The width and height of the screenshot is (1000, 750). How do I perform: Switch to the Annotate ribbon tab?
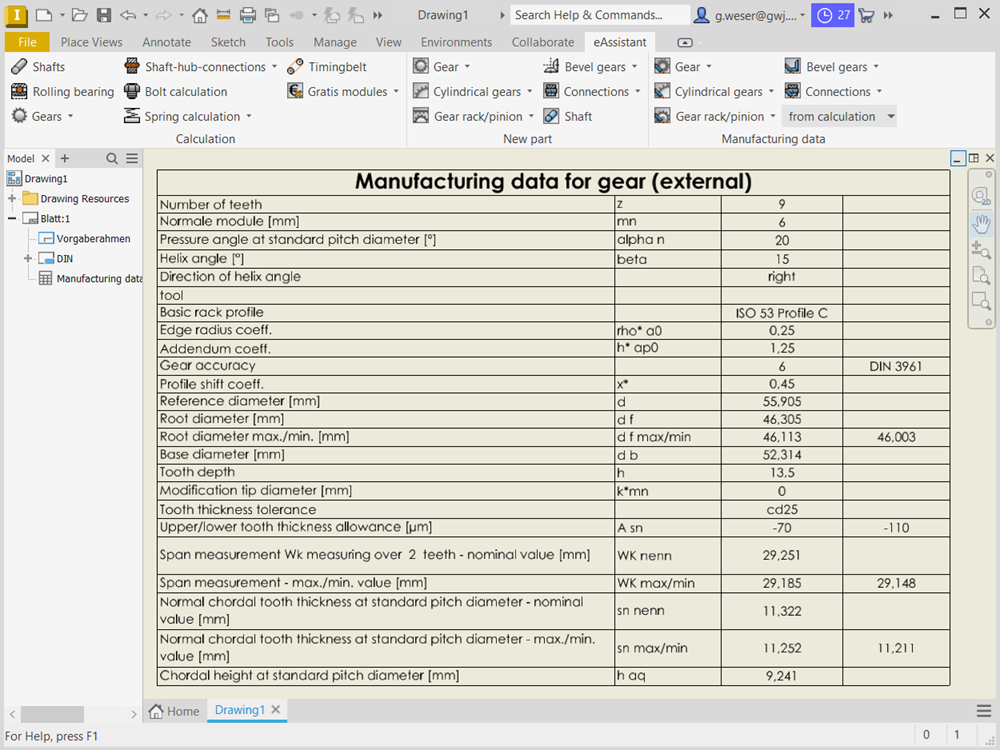click(x=166, y=42)
